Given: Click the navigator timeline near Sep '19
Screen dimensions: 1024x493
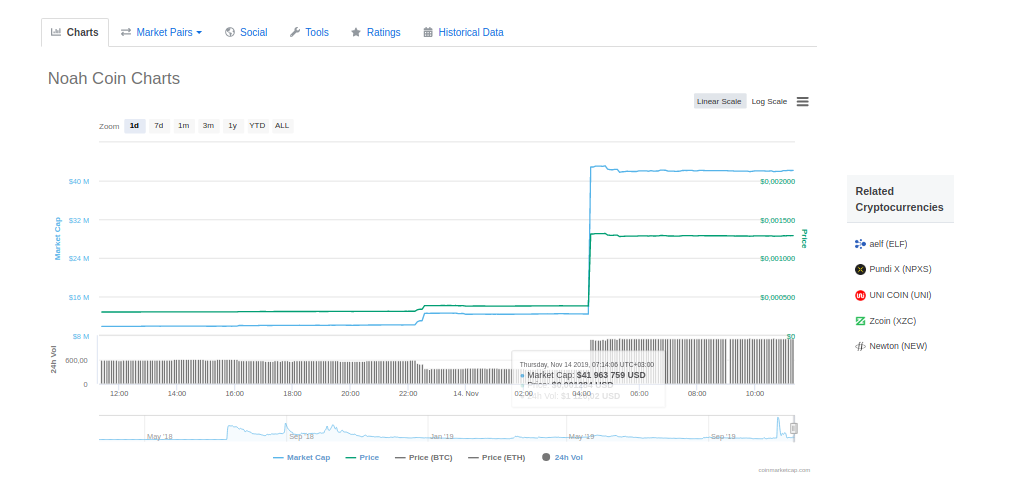Looking at the screenshot, I should pyautogui.click(x=723, y=436).
